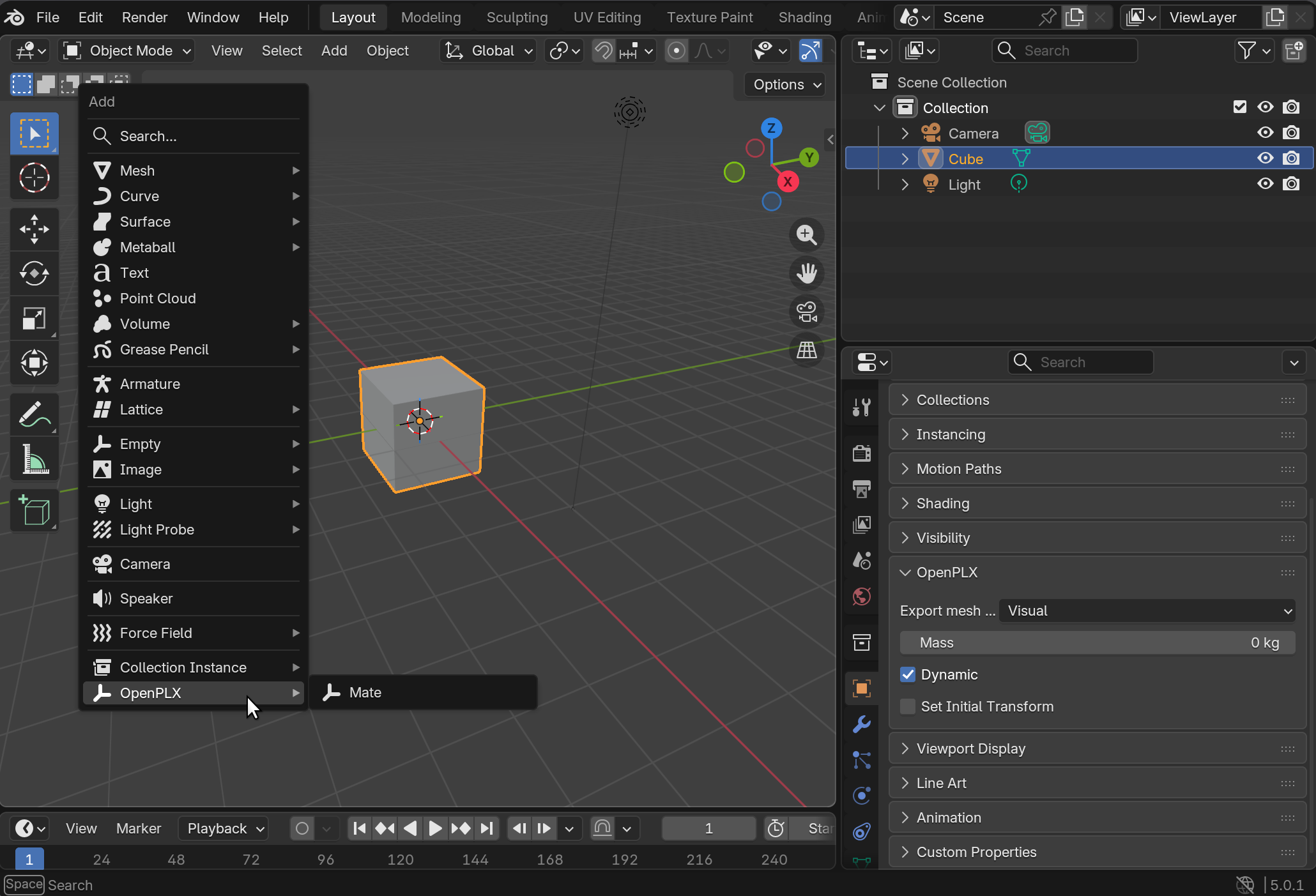Click the new collection icon in outliner
Image resolution: width=1316 pixels, height=896 pixels.
tap(1294, 50)
